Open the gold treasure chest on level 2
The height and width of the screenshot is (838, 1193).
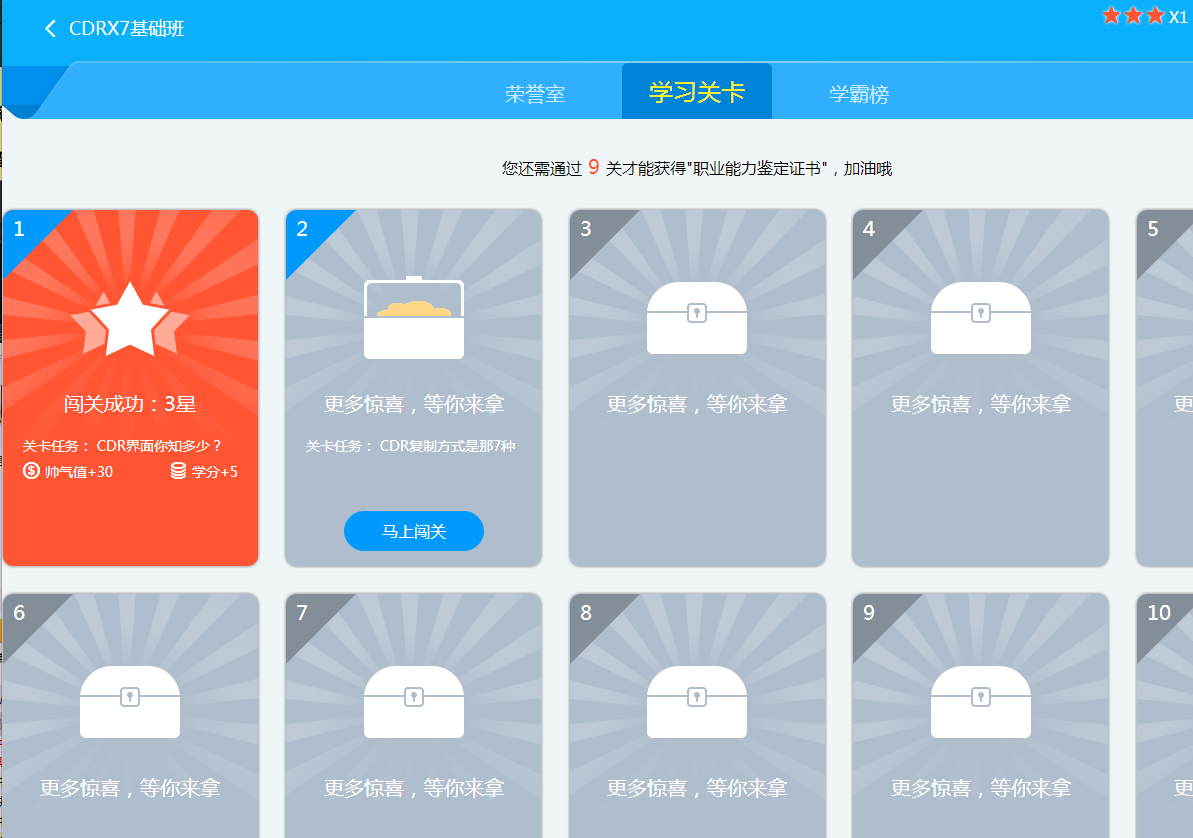(414, 318)
